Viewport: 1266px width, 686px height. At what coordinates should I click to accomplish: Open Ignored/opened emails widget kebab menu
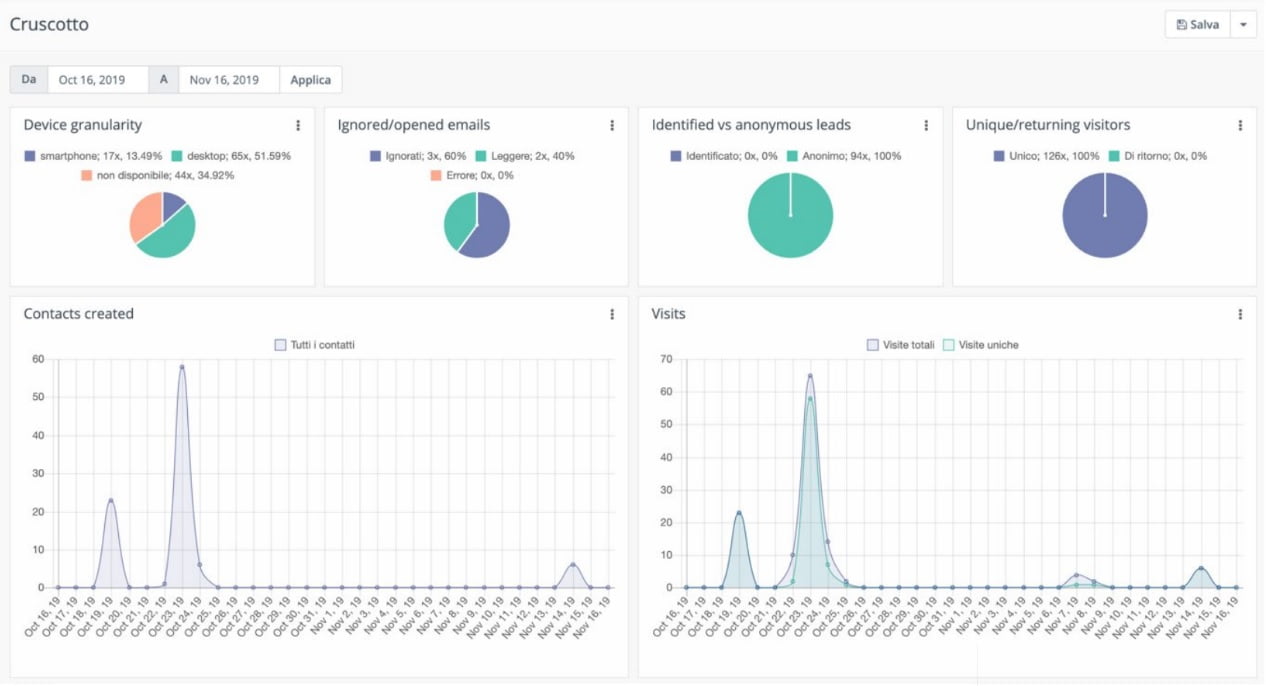(x=612, y=126)
